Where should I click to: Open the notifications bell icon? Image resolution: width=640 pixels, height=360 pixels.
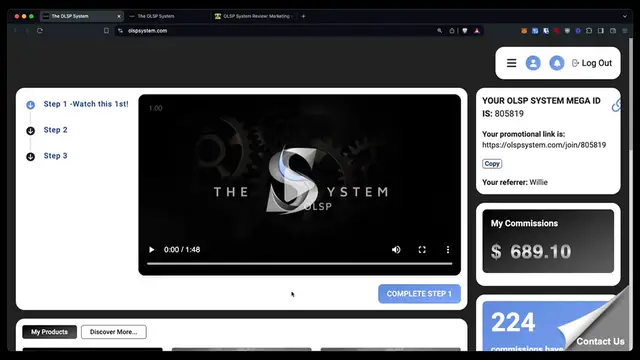coord(557,63)
